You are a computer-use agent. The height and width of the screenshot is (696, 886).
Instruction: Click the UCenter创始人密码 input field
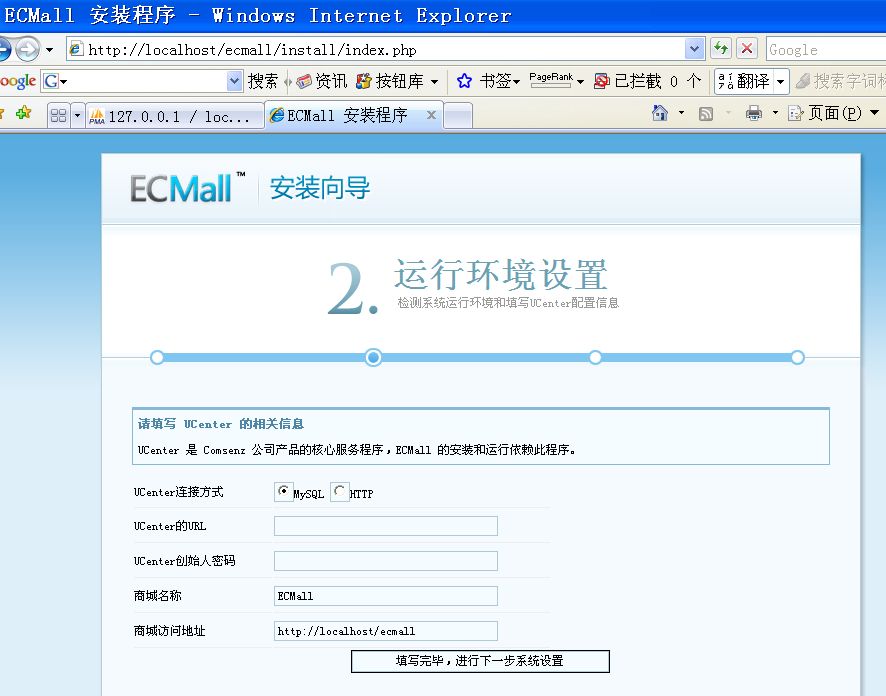386,561
